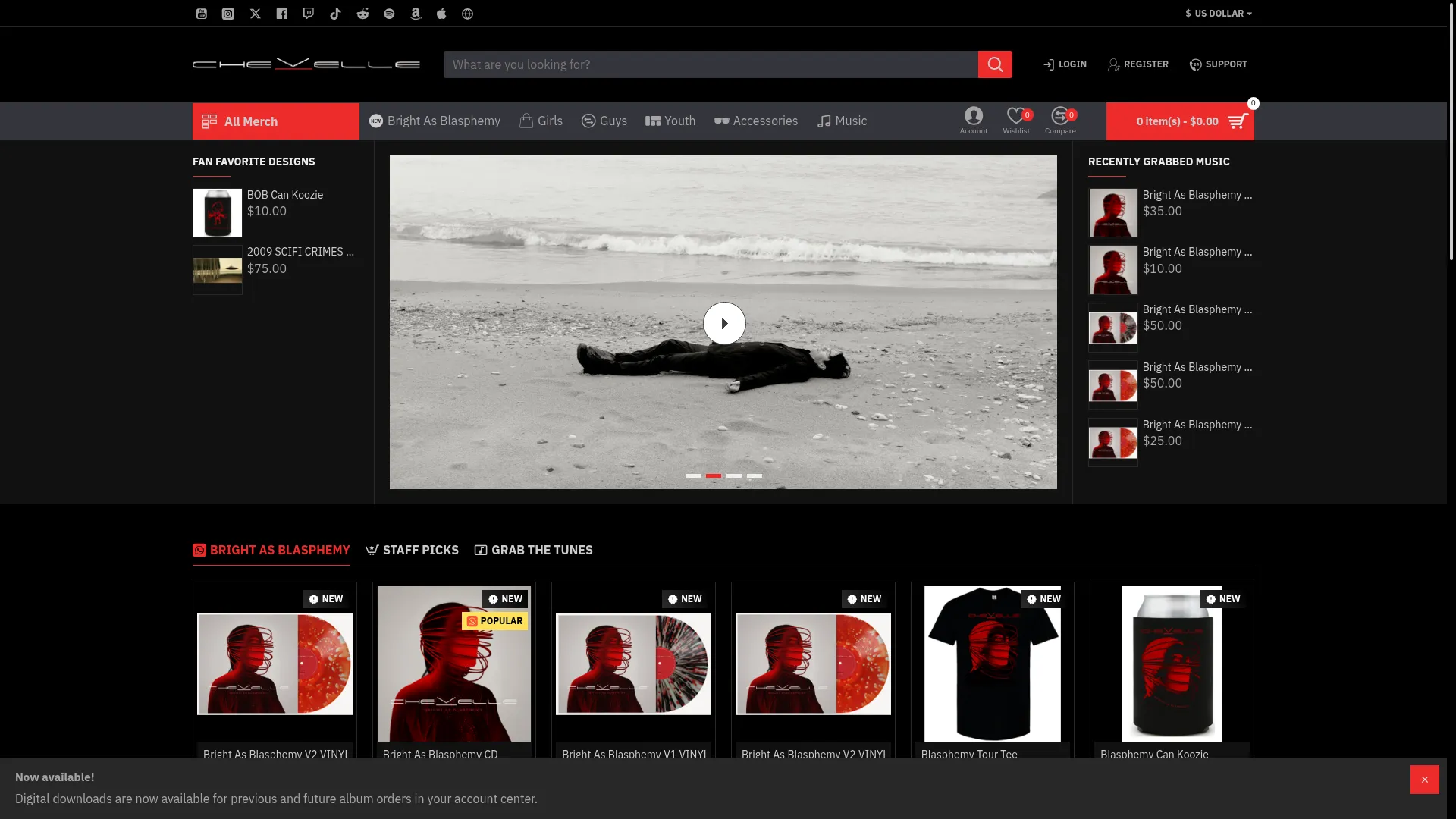Expand the All Merch category menu
The width and height of the screenshot is (1456, 819).
pyautogui.click(x=276, y=121)
